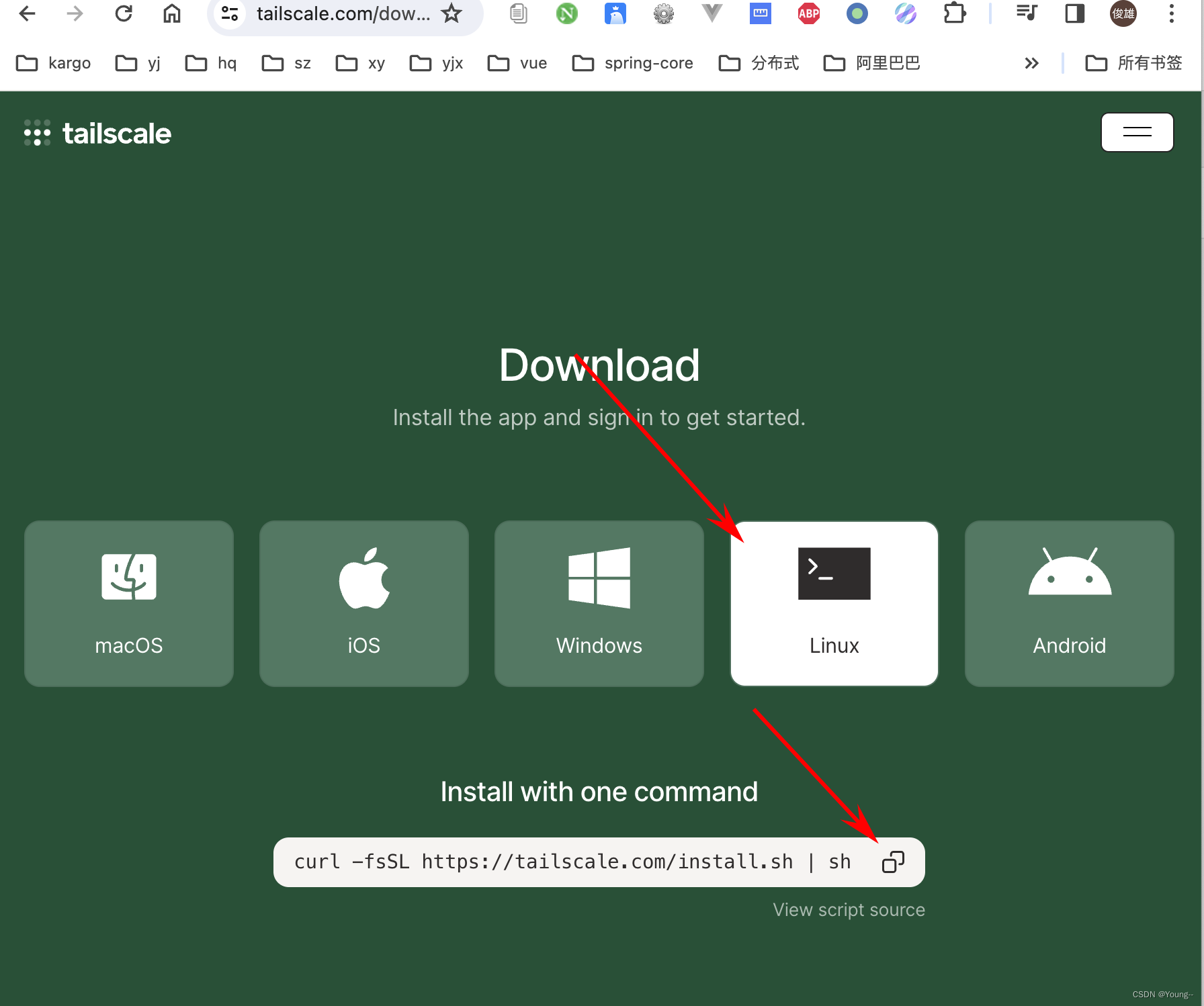Open the sz bookmarks folder
This screenshot has height=1006, width=1204.
pyautogui.click(x=286, y=63)
